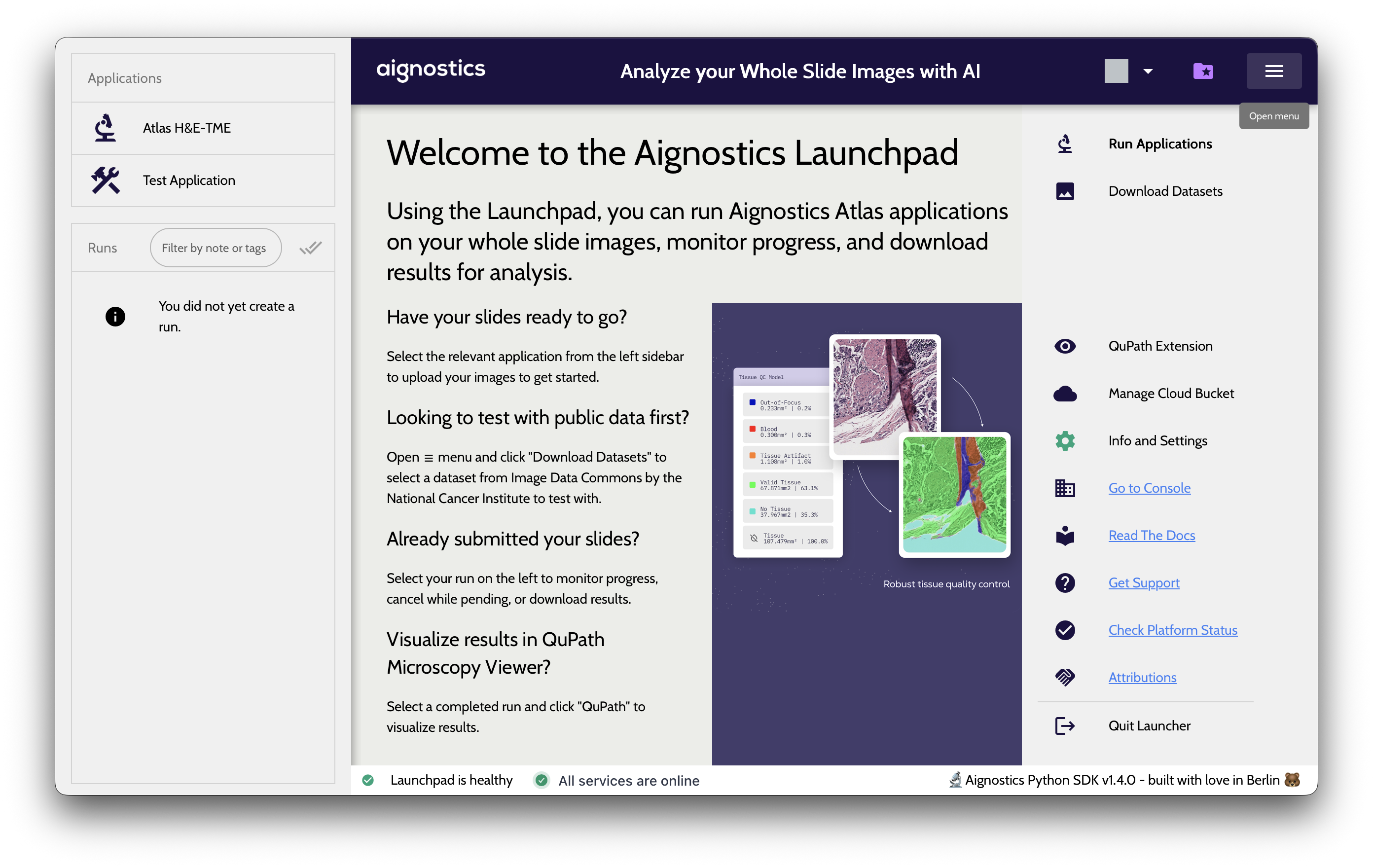Click 'Visualize results in QuPath Microscopy Viewer?' heading

coord(495,653)
